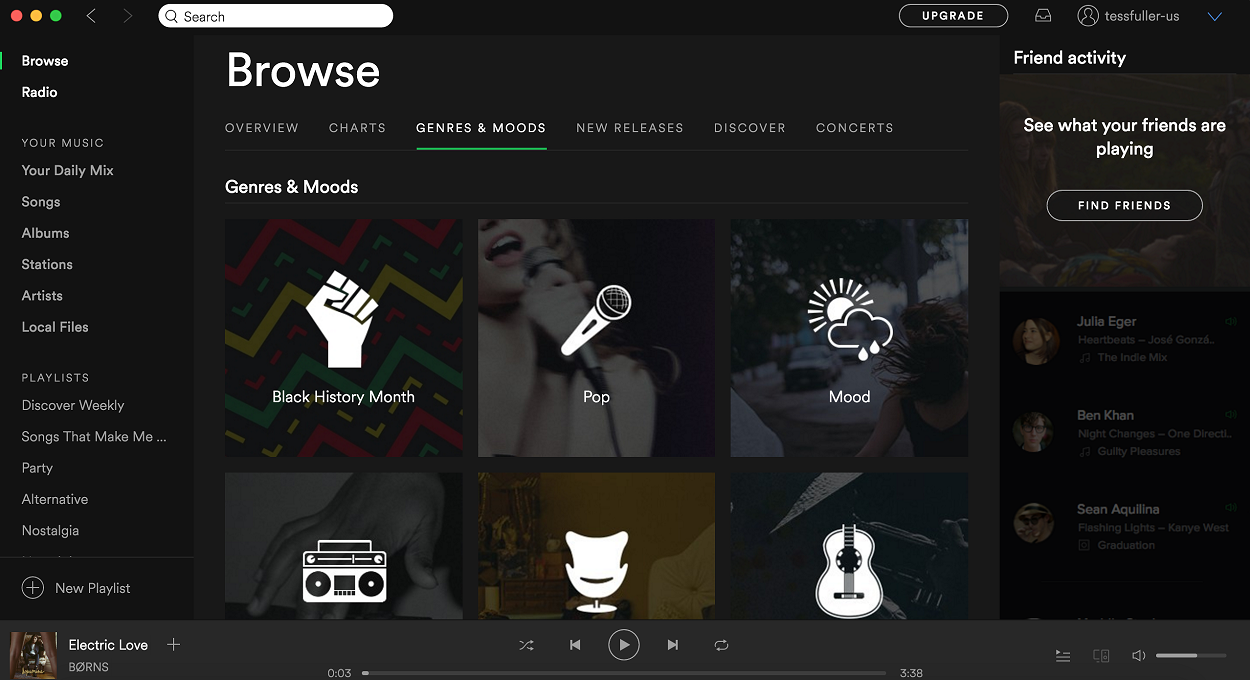Skip to the next track

(673, 645)
